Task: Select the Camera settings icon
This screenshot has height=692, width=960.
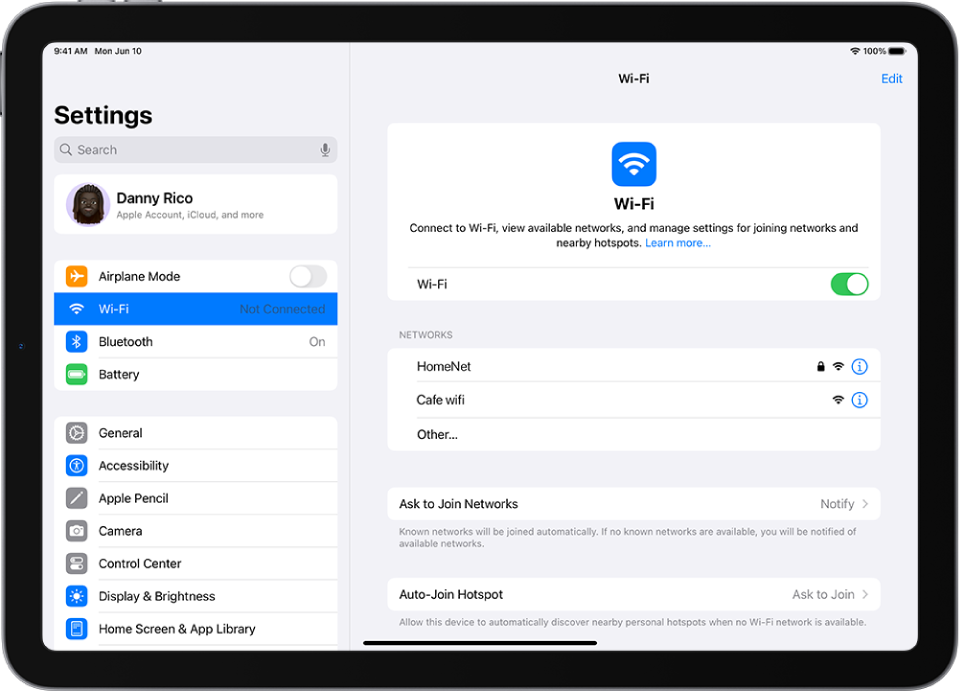Action: [x=77, y=530]
